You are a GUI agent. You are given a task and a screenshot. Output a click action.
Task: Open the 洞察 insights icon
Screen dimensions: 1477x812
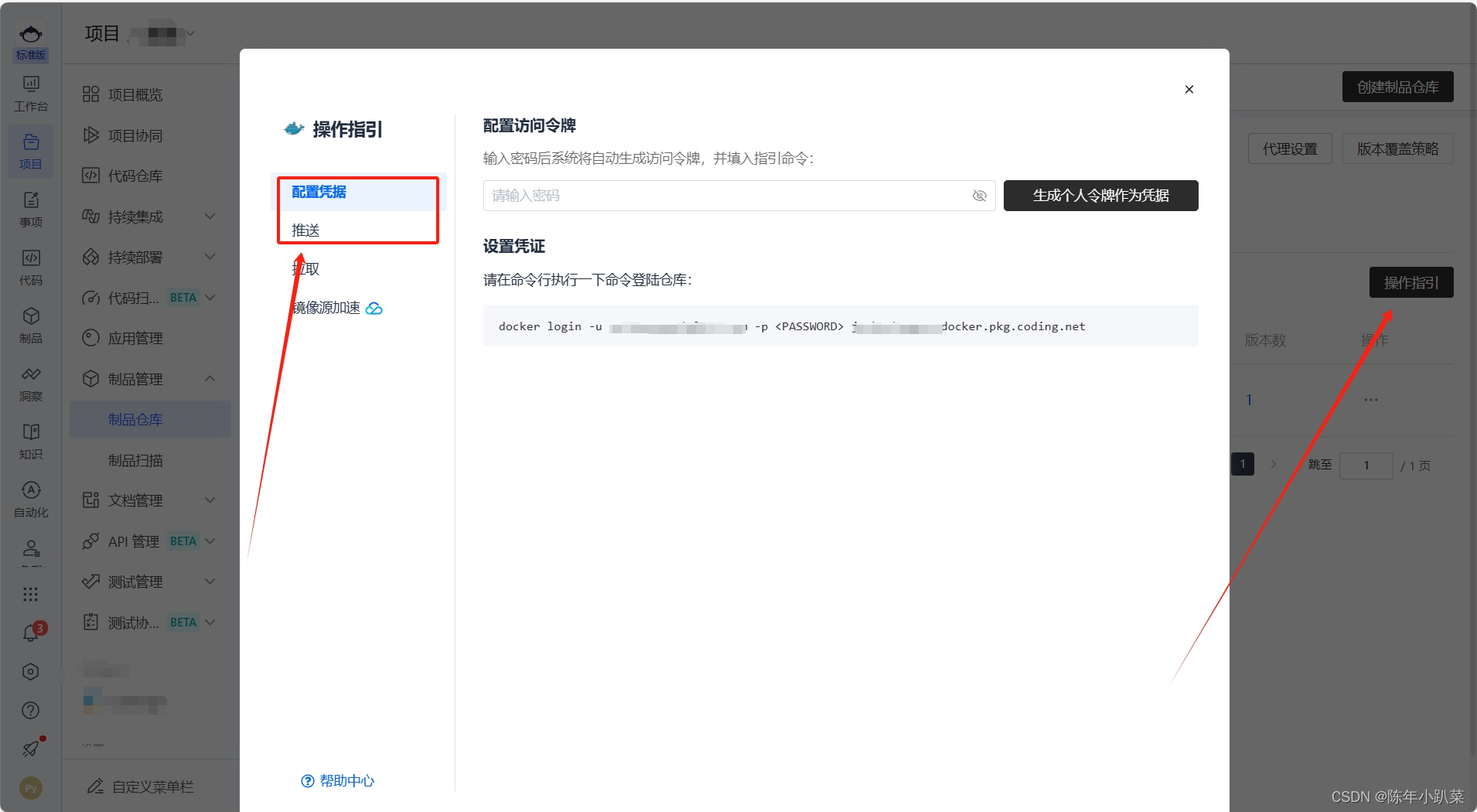click(31, 384)
